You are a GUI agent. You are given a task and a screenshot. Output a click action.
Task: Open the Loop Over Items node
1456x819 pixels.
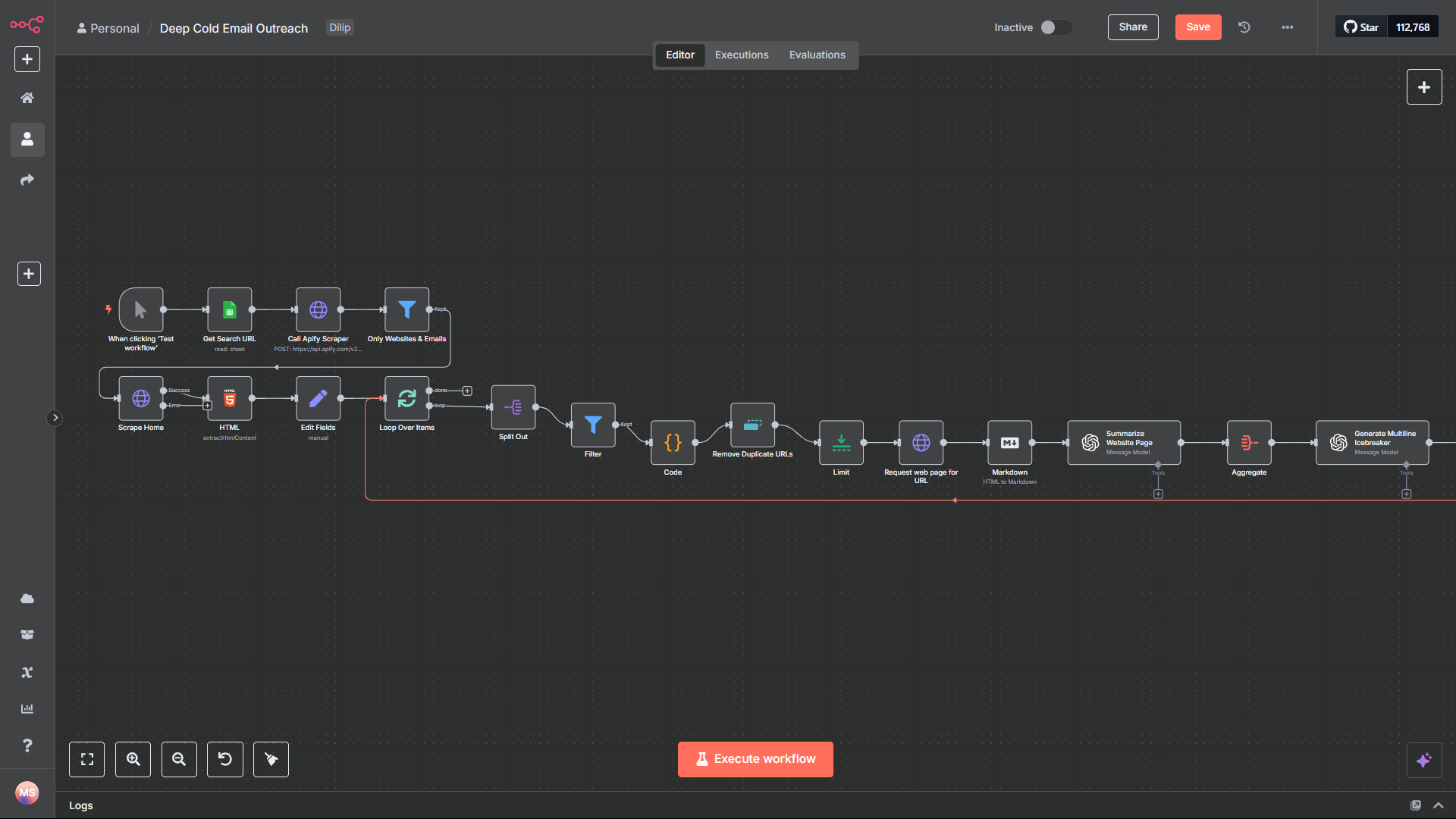[406, 398]
